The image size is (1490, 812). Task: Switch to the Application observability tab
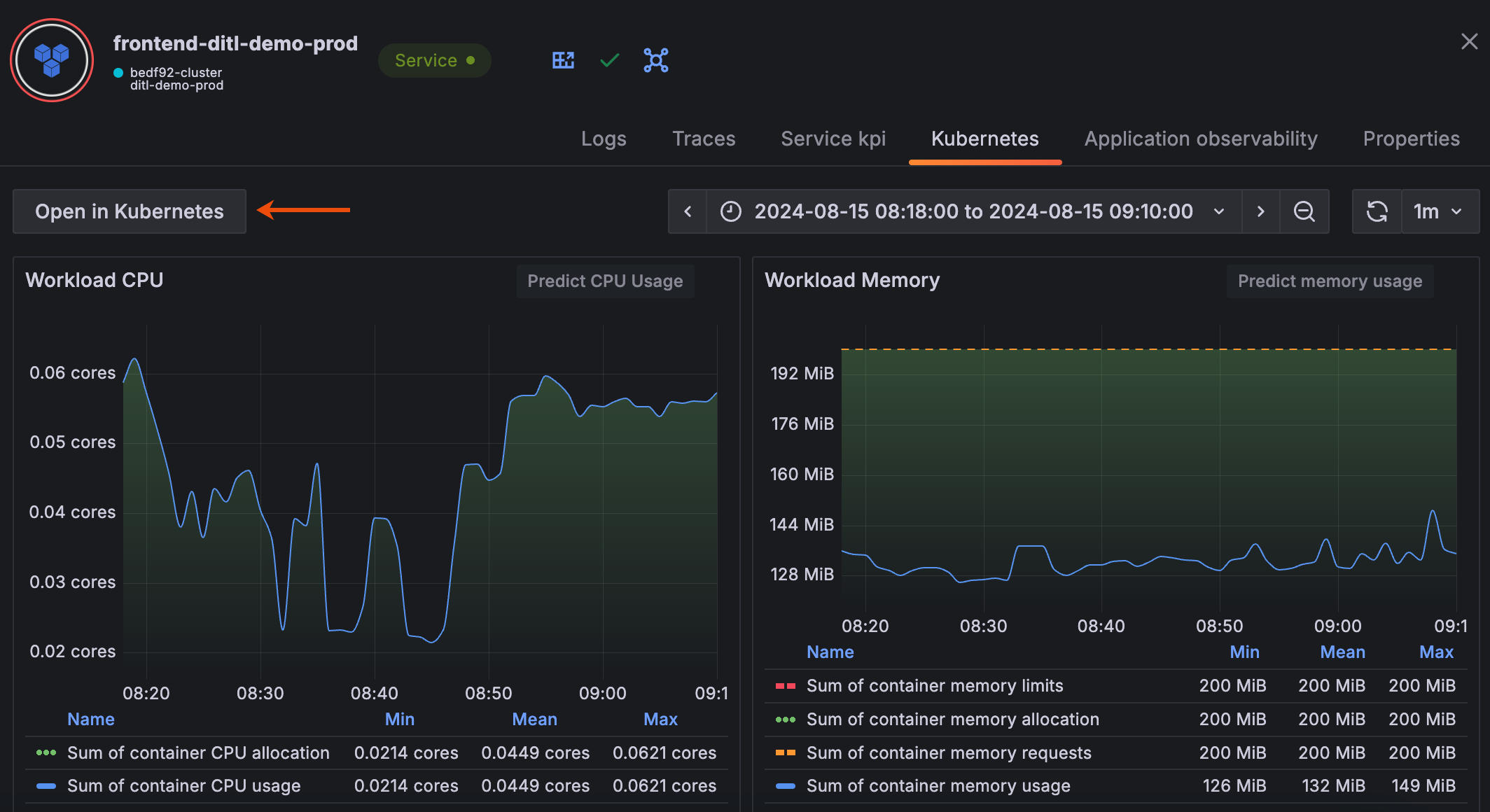coord(1200,139)
